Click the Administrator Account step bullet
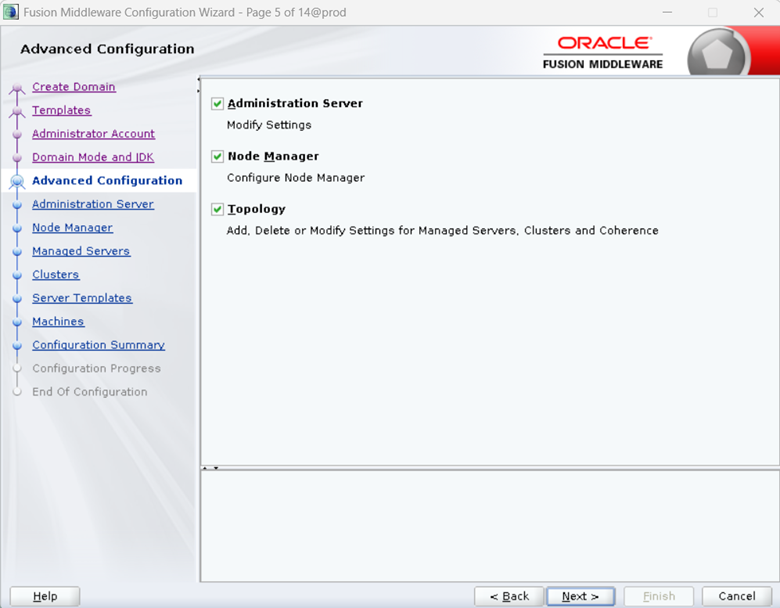Viewport: 780px width, 608px height. click(17, 134)
